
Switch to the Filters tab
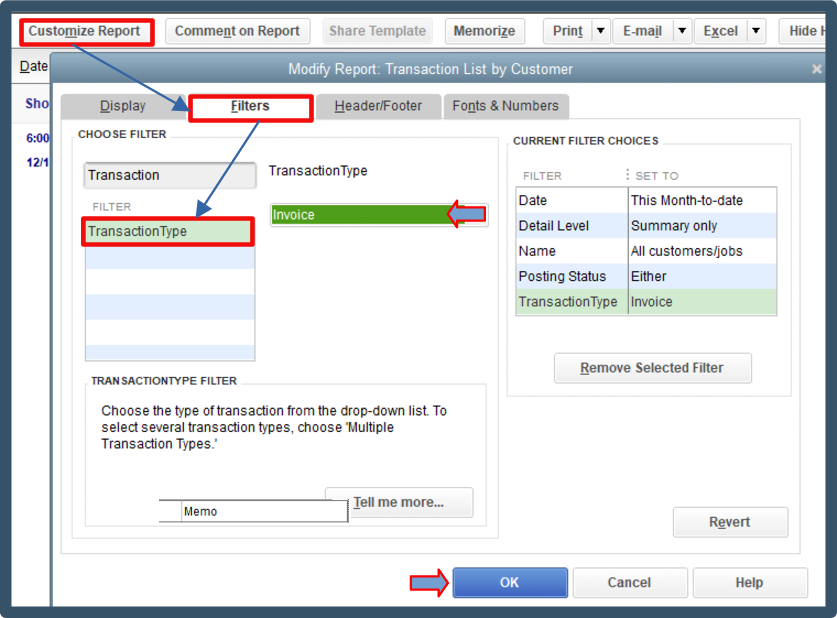click(x=250, y=106)
